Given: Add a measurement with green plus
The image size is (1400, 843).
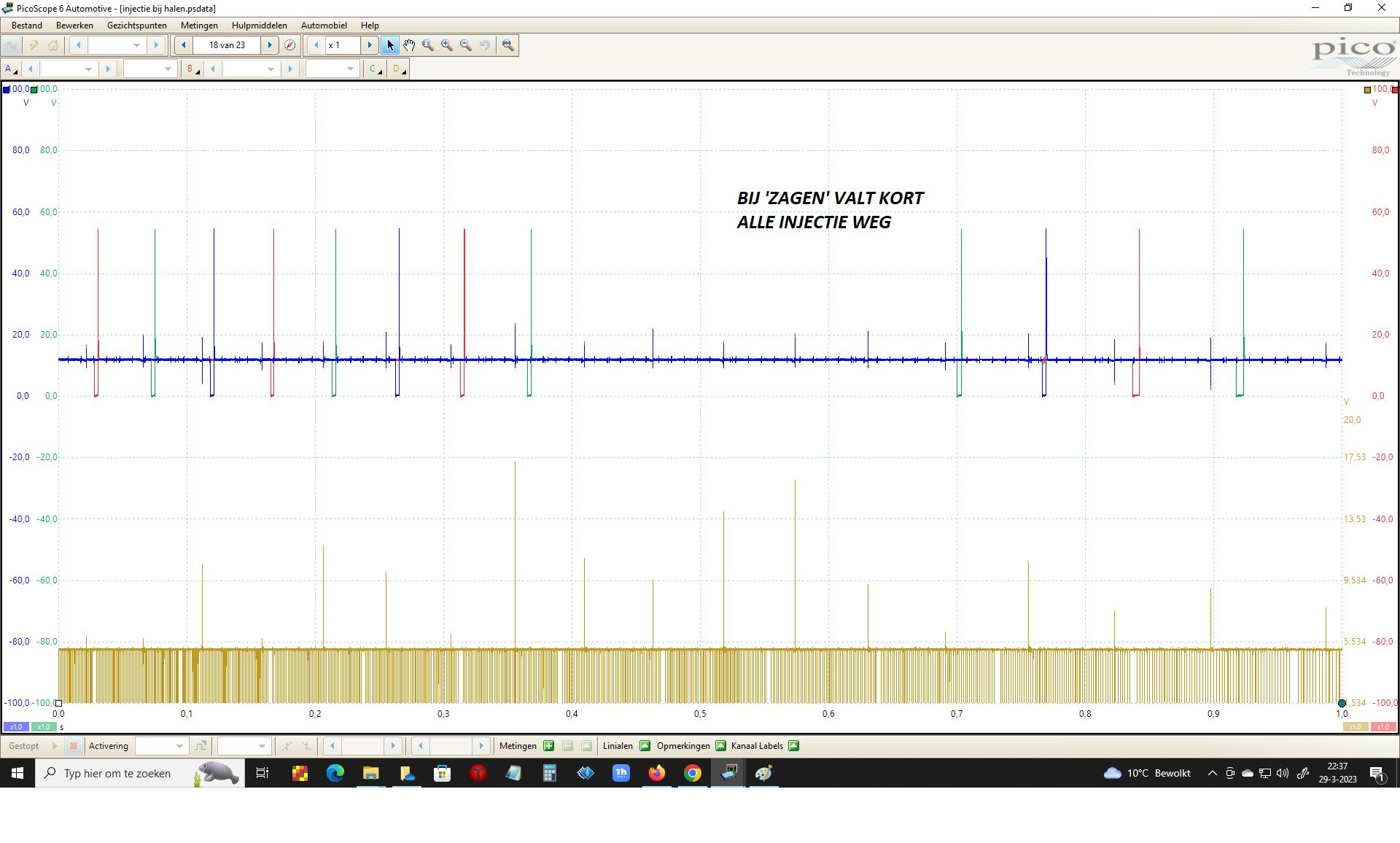Looking at the screenshot, I should click(548, 746).
